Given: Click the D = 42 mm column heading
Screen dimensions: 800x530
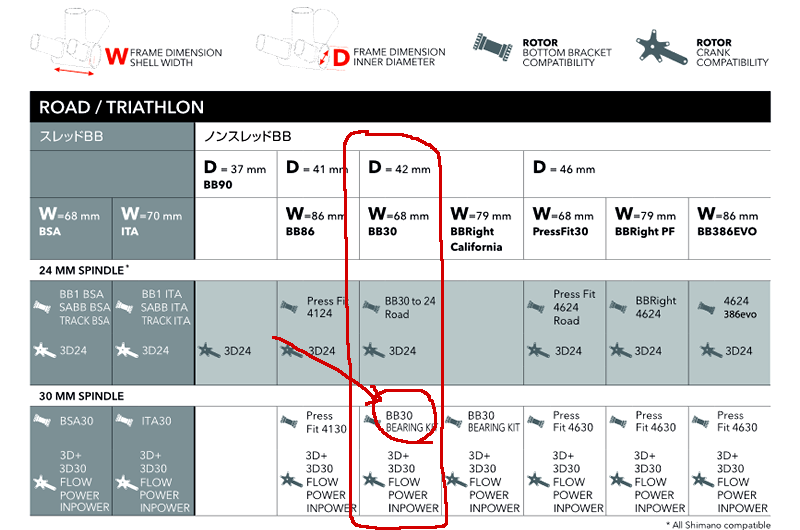Looking at the screenshot, I should [x=399, y=168].
